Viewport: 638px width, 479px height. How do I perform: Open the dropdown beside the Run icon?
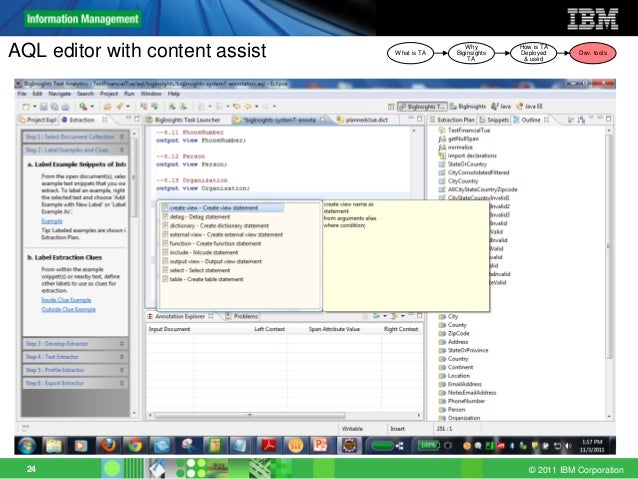coord(92,107)
